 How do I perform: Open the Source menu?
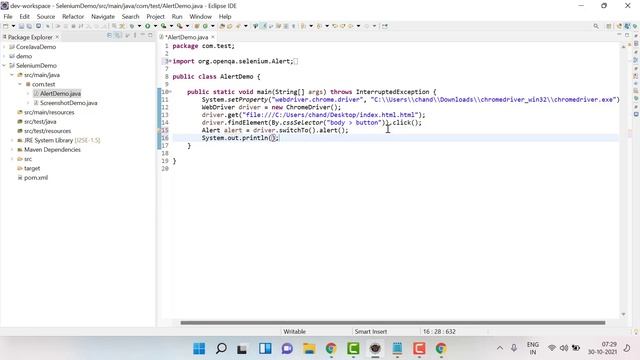point(46,17)
